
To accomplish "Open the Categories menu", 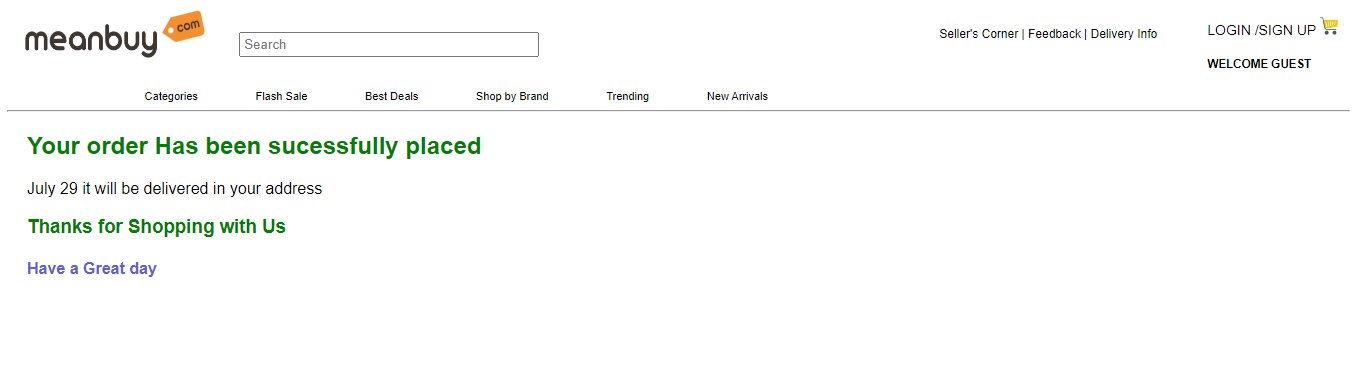I will coord(171,96).
